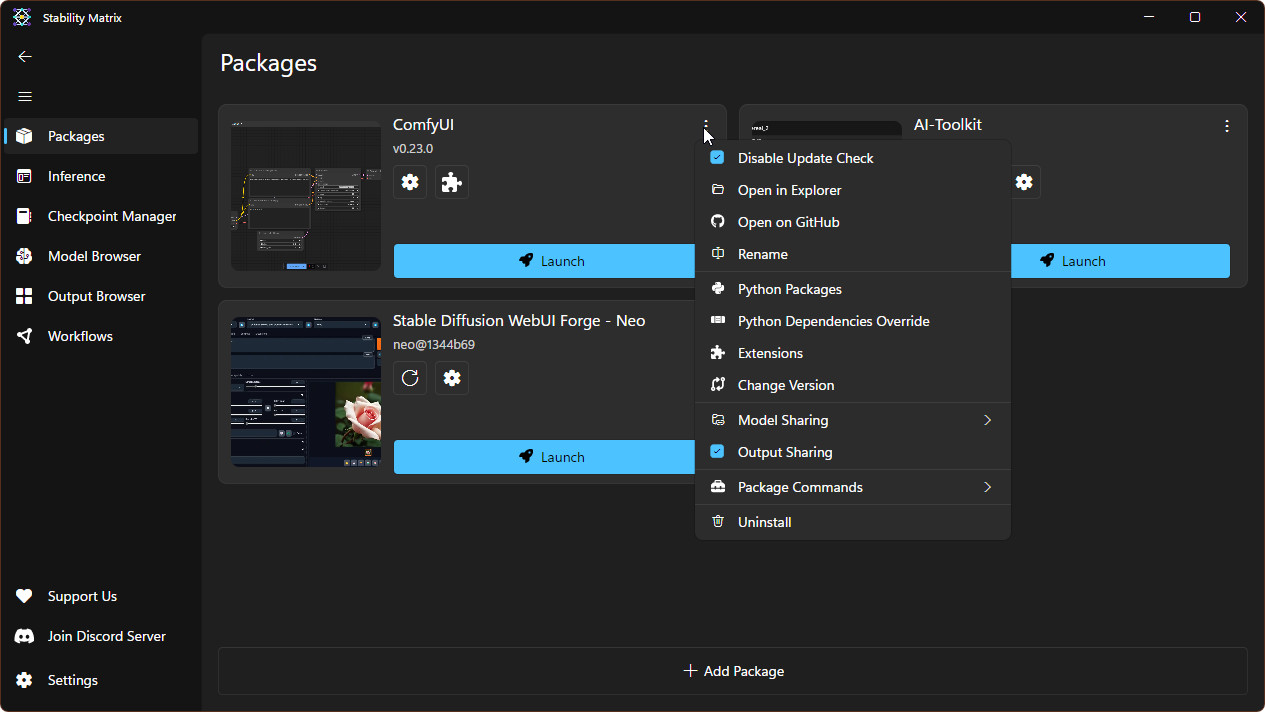1265x712 pixels.
Task: Open the AI-Toolkit three-dot menu
Action: (1227, 126)
